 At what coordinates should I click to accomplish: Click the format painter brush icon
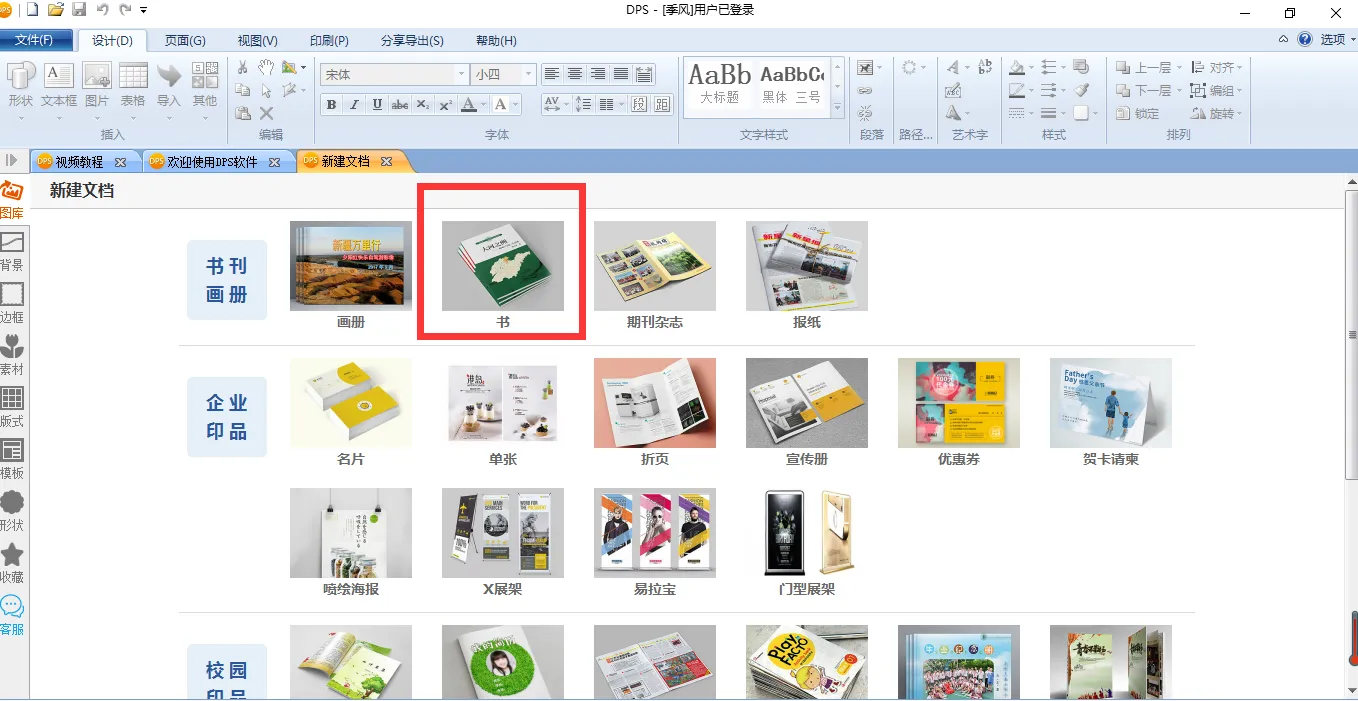click(1081, 91)
